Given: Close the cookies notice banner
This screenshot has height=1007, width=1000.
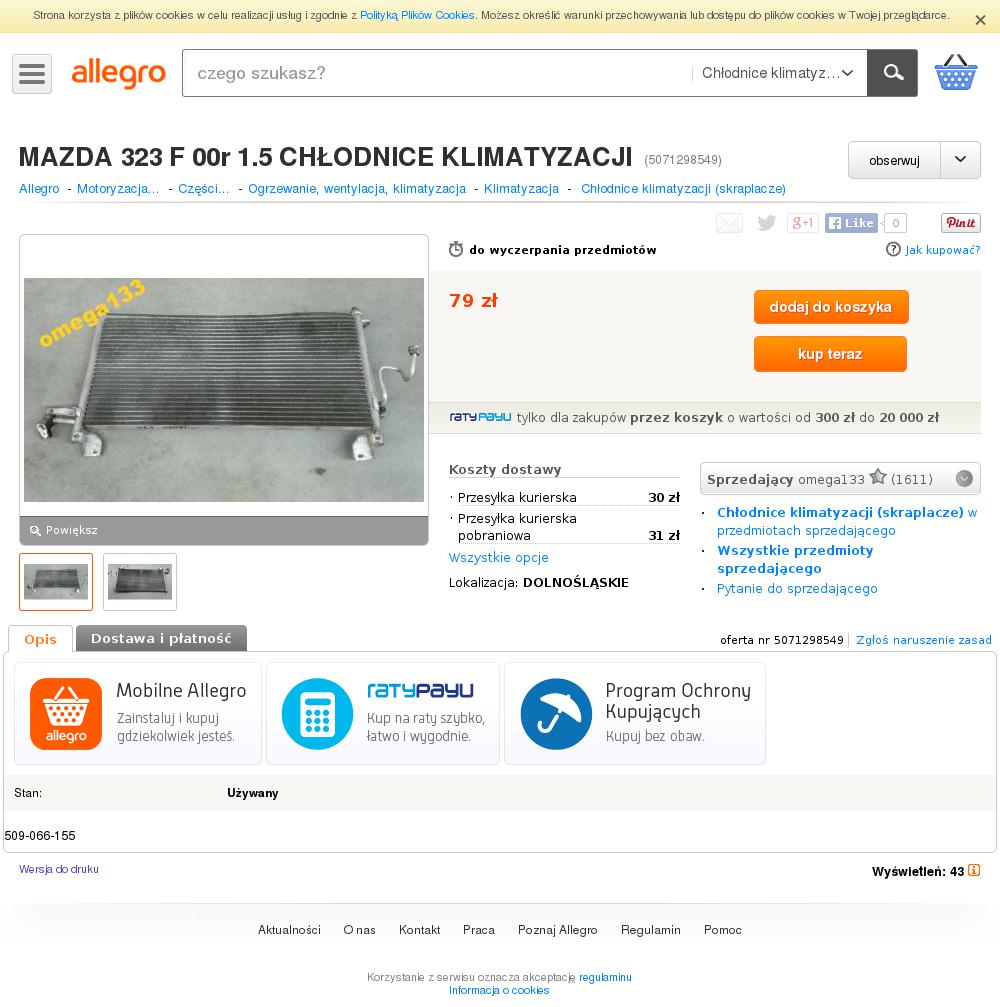Looking at the screenshot, I should click(x=980, y=20).
